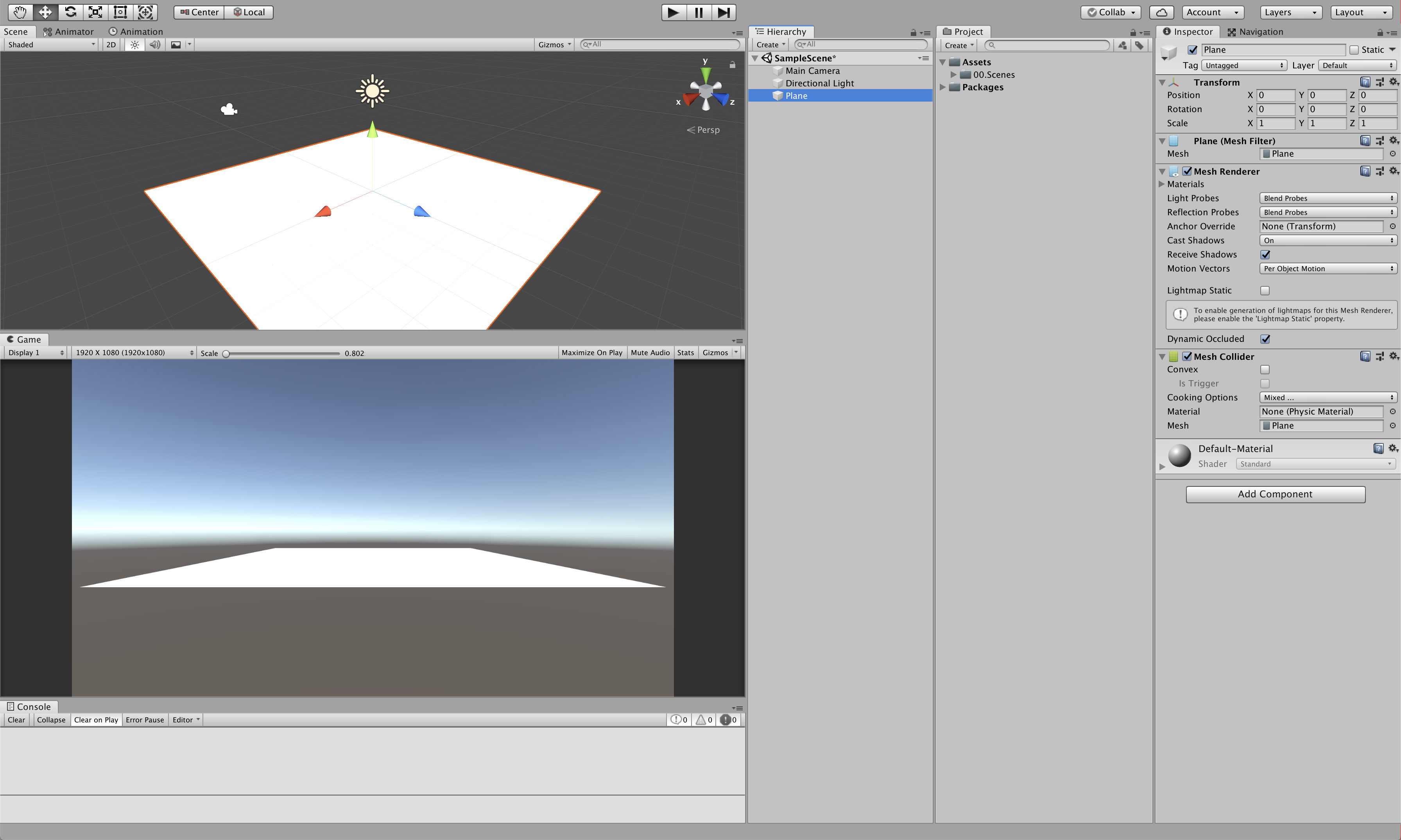The image size is (1401, 840).
Task: Open the cloud services button
Action: pos(1161,12)
